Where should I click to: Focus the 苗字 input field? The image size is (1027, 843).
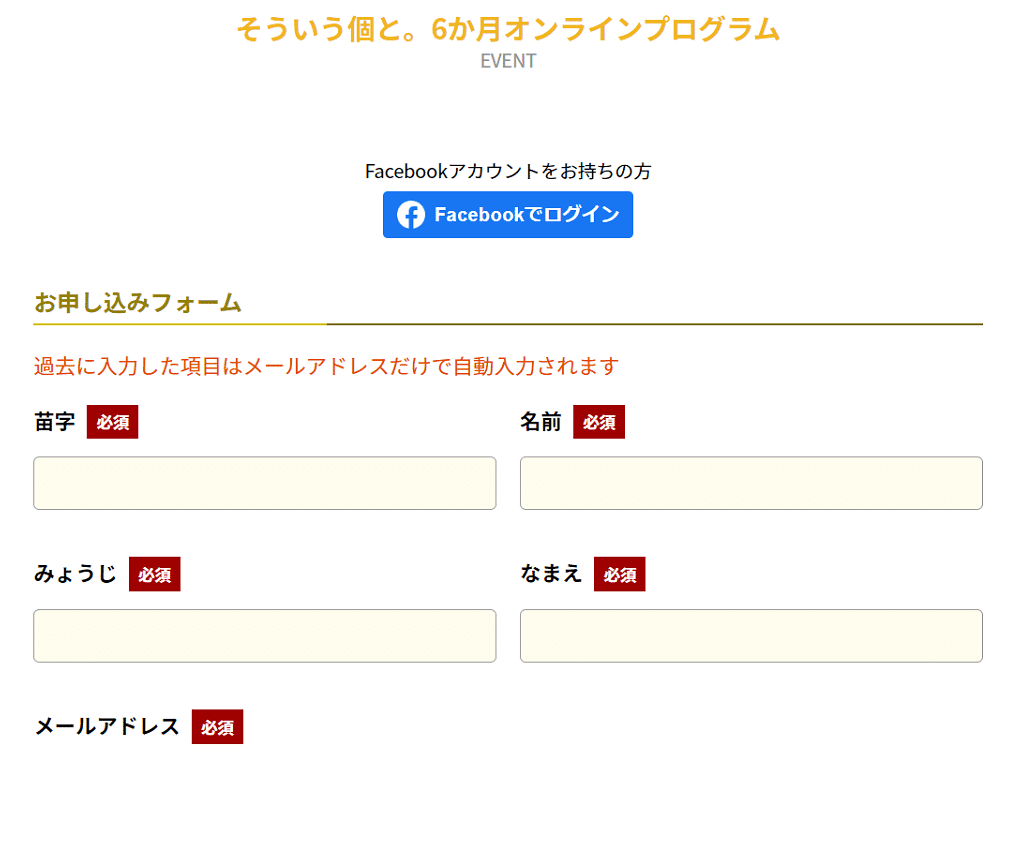[265, 483]
